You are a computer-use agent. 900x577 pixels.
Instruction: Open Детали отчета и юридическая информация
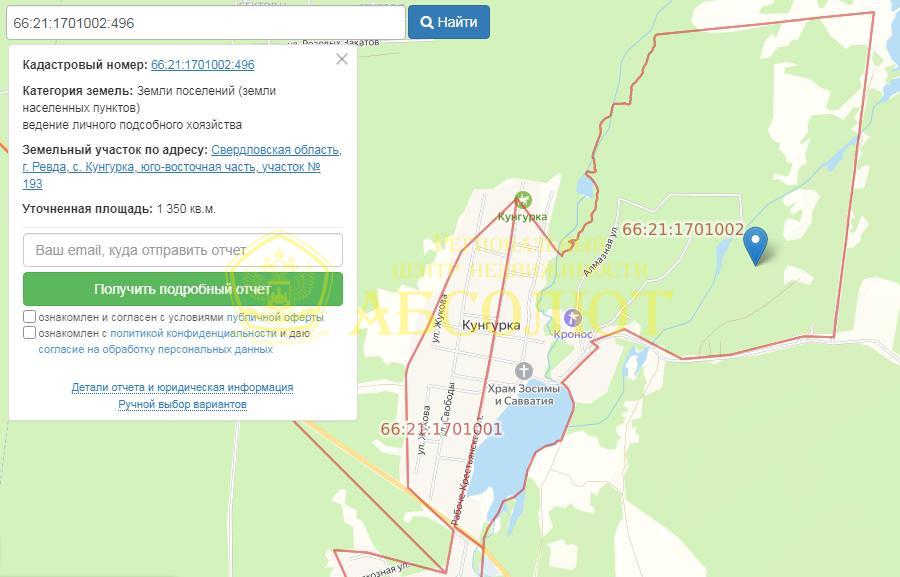(183, 388)
